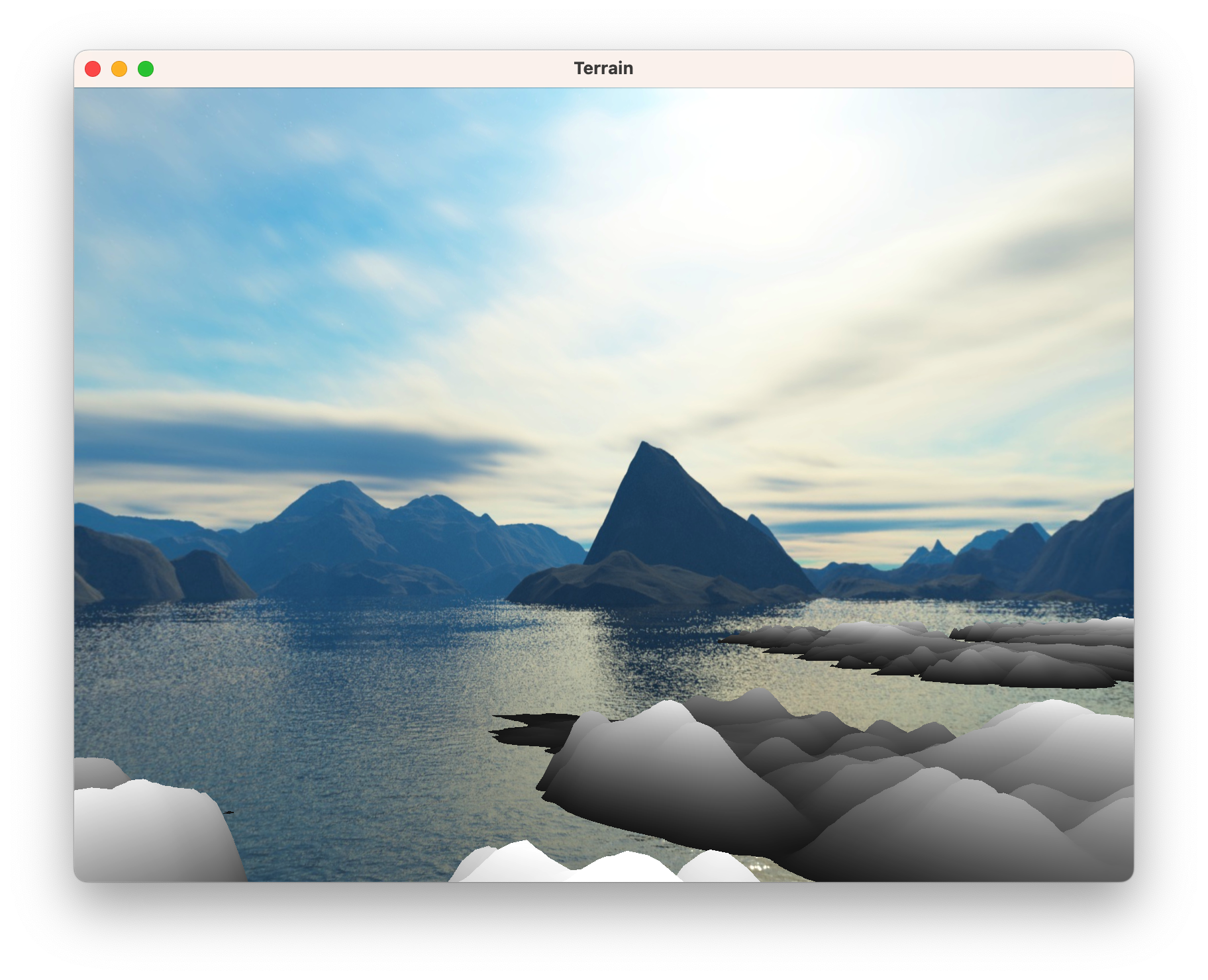Image resolution: width=1208 pixels, height=980 pixels.
Task: Close the Terrain window
Action: pos(93,69)
